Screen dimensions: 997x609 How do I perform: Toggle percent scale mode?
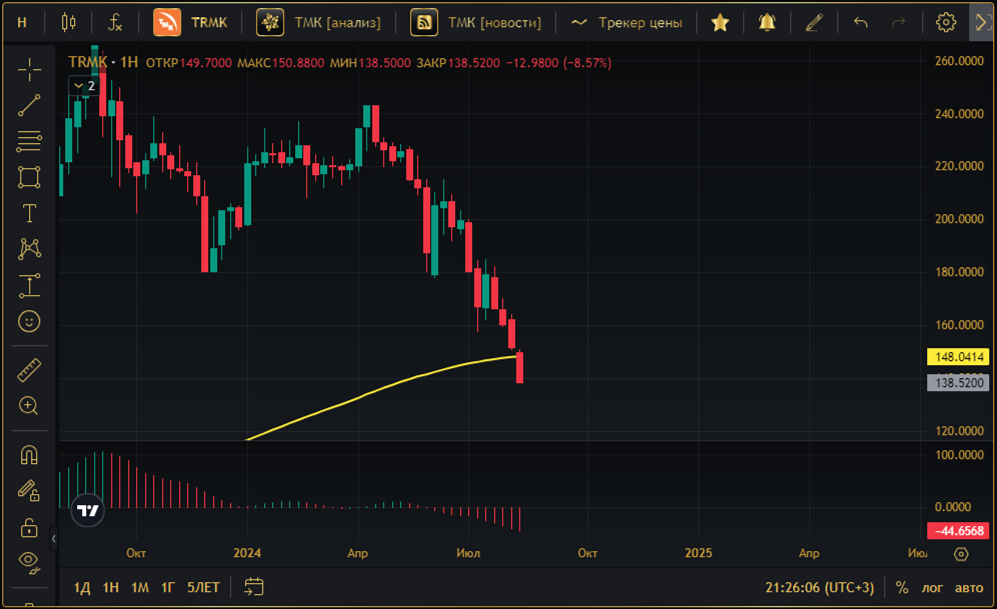tap(902, 587)
